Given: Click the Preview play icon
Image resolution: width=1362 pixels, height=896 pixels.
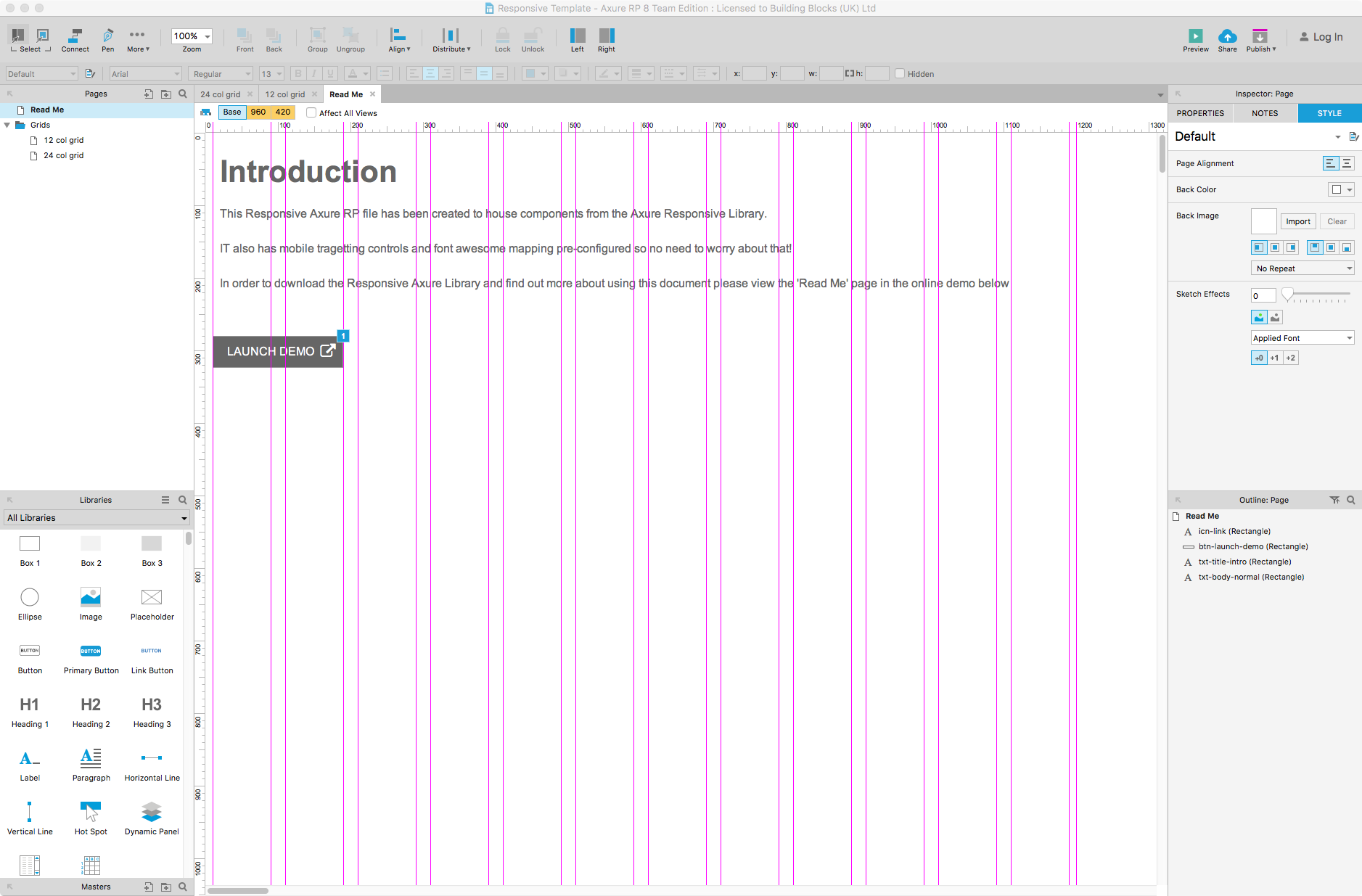Looking at the screenshot, I should 1195,36.
